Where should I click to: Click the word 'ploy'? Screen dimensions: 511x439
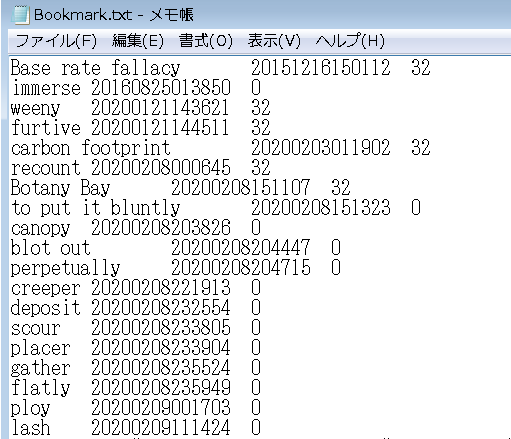click(30, 408)
